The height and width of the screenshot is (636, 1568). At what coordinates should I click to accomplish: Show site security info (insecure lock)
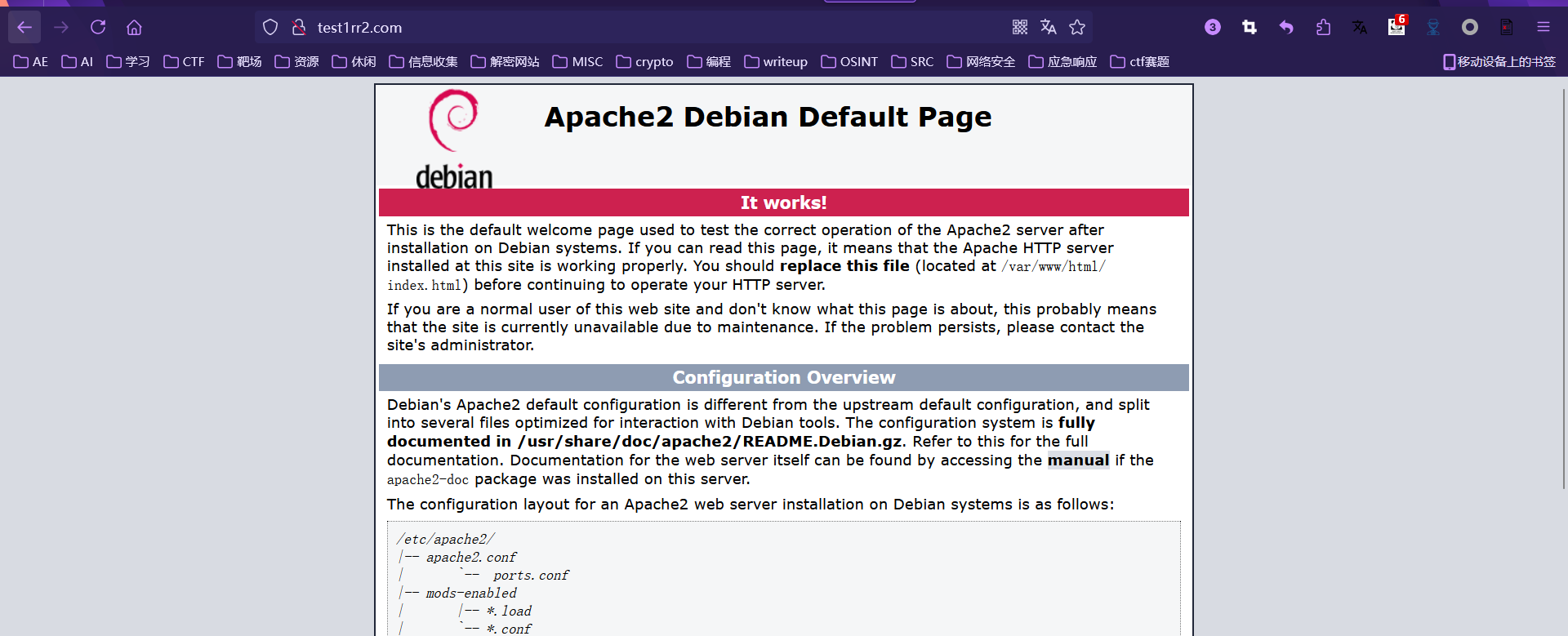tap(299, 28)
